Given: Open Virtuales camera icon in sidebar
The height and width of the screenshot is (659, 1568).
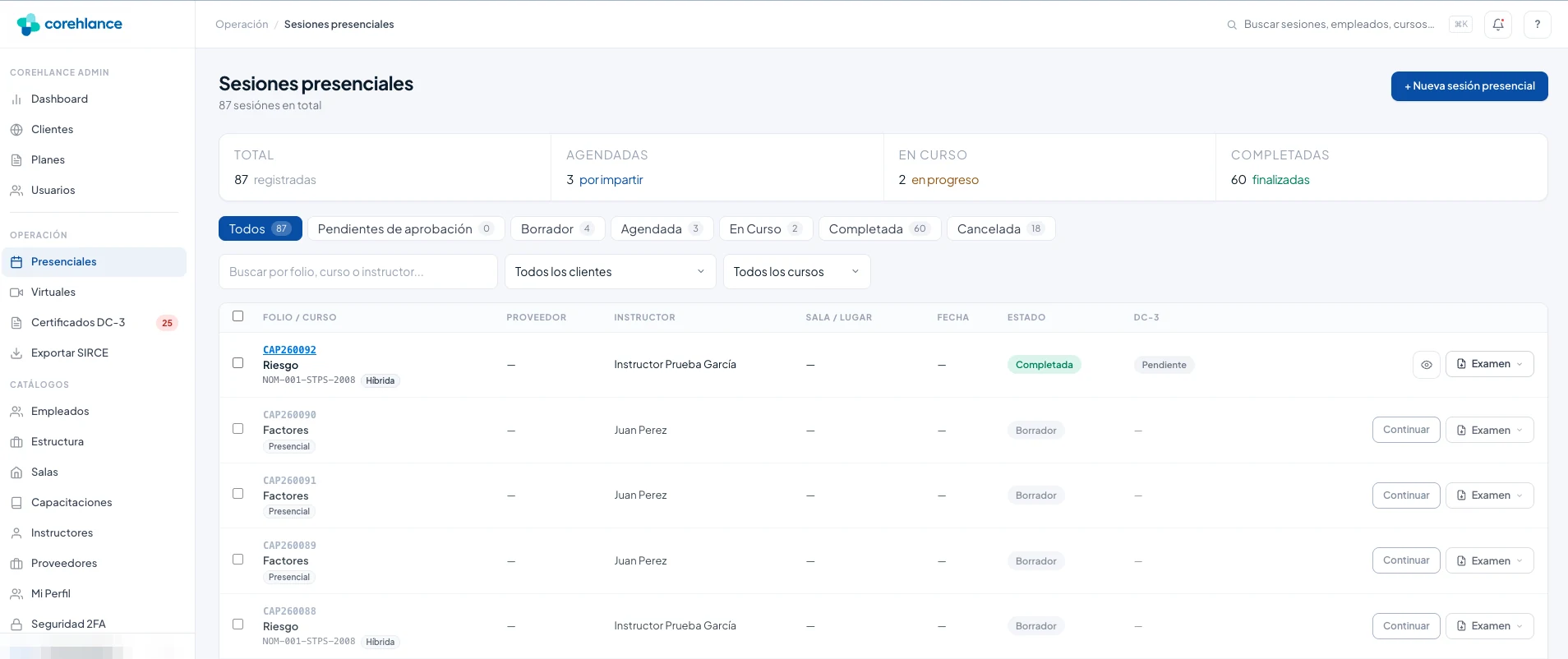Looking at the screenshot, I should pos(16,293).
